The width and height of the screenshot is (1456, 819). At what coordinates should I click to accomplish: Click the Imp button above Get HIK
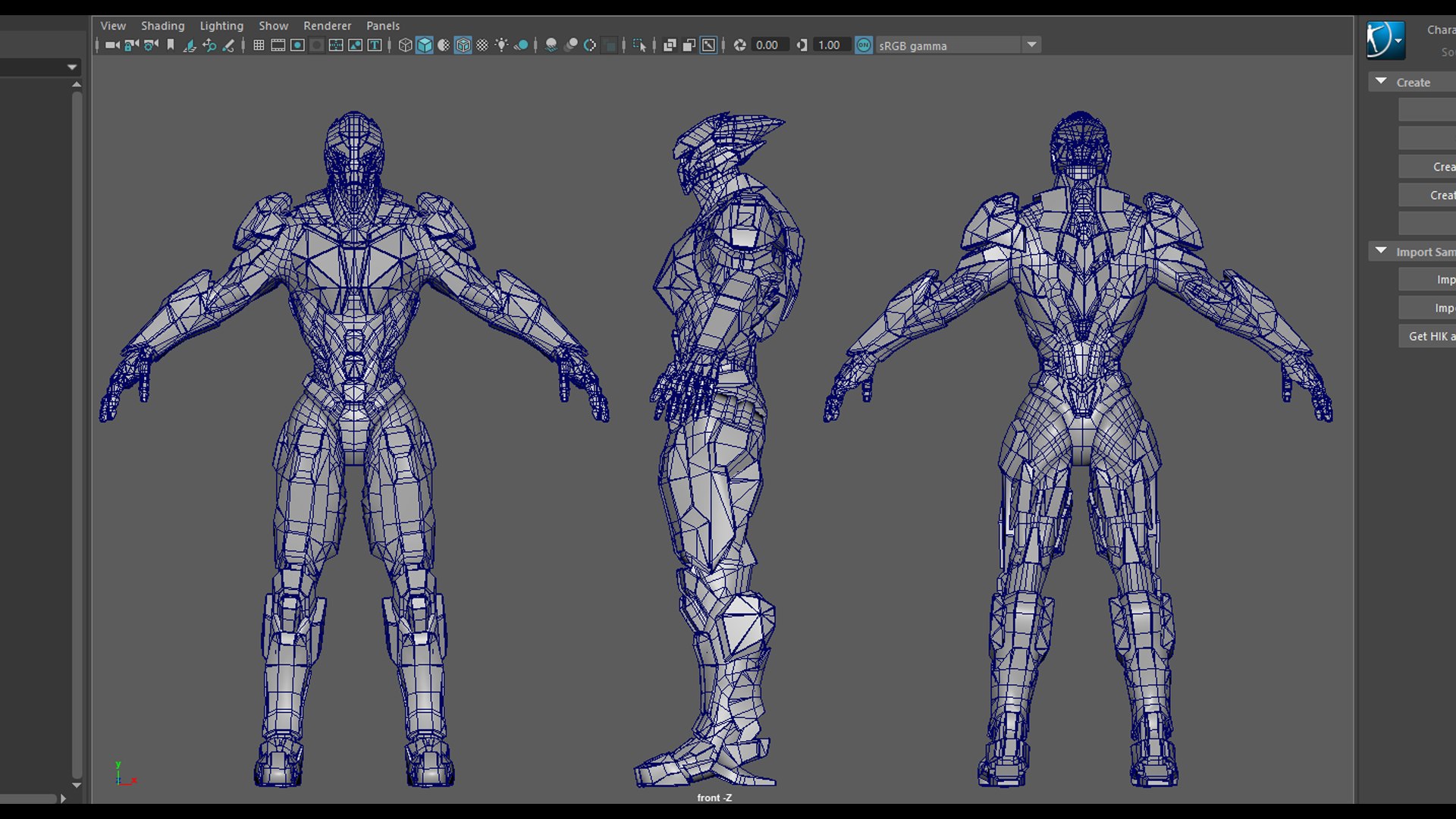[x=1427, y=308]
